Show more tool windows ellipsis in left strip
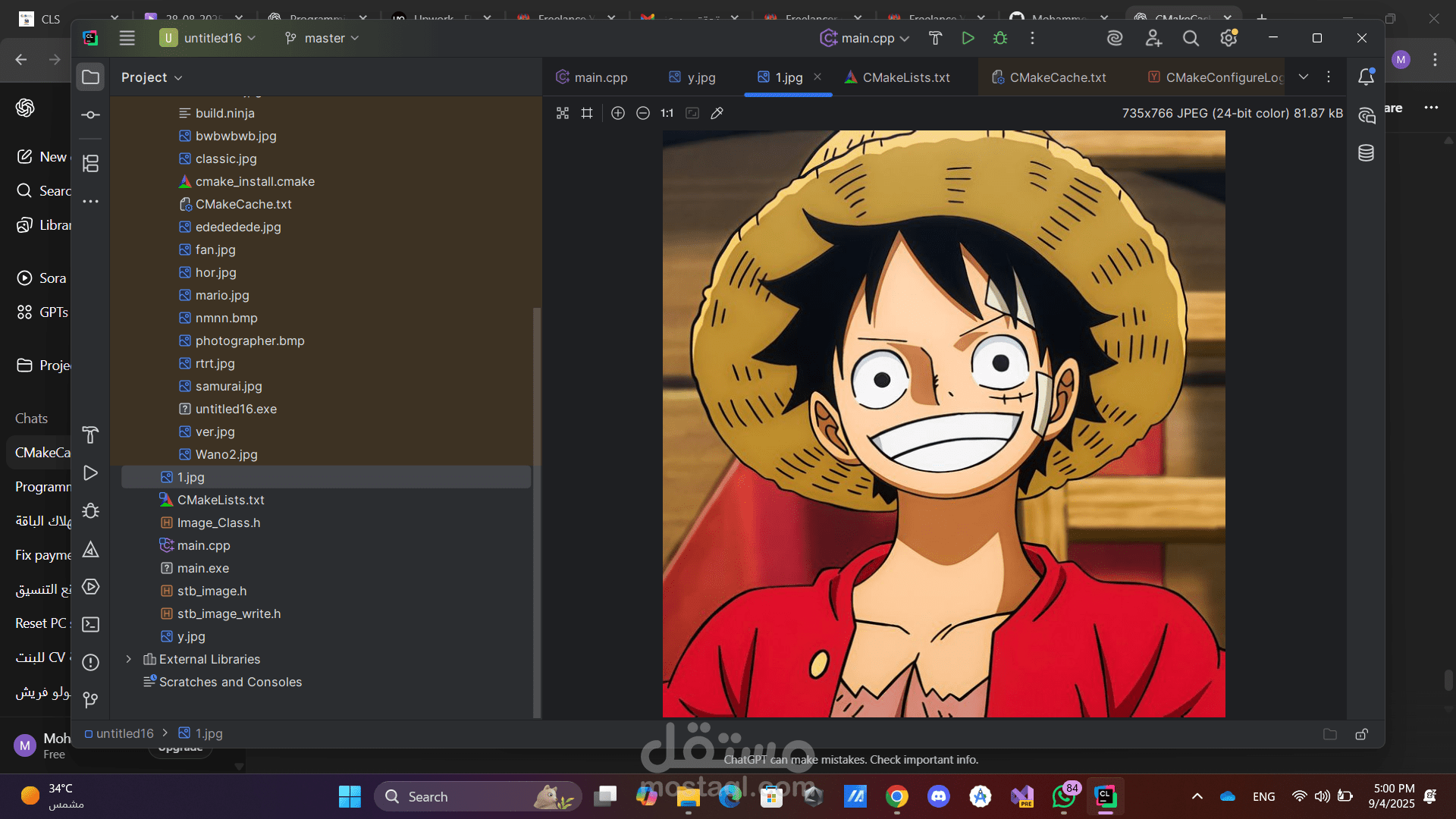Viewport: 1456px width, 819px height. [x=90, y=201]
